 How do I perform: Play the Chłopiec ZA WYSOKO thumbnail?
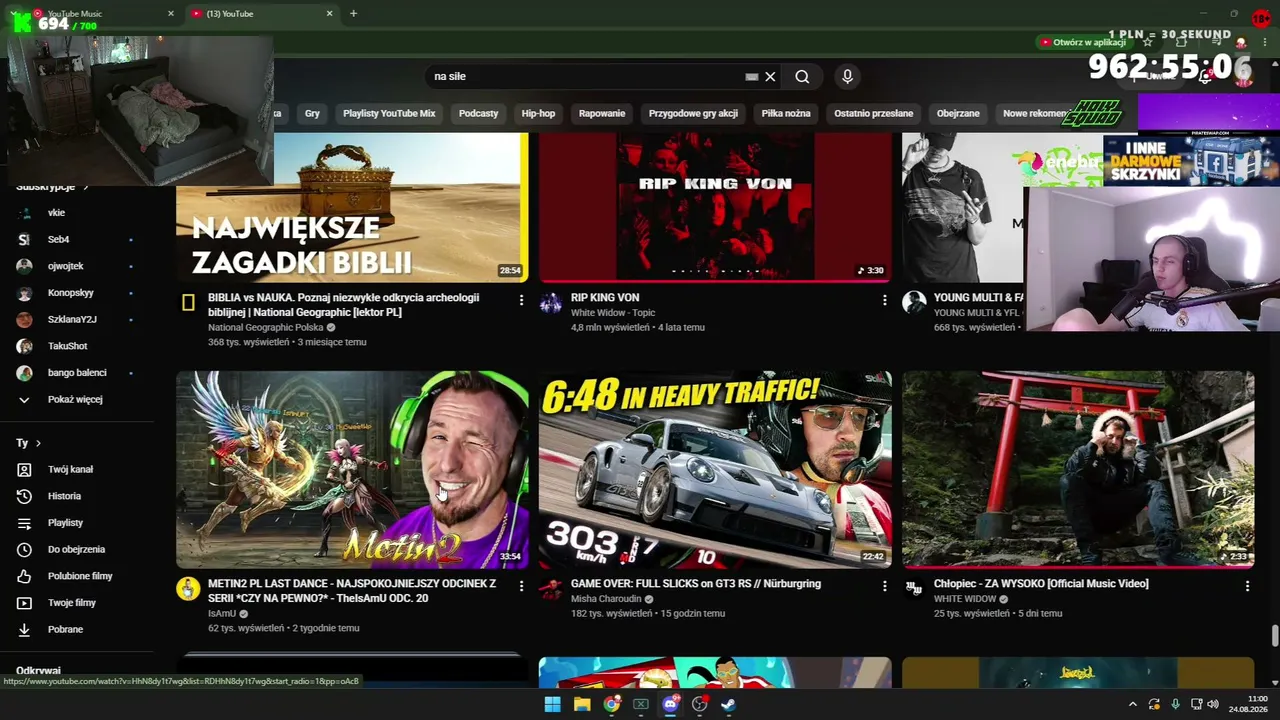(1078, 470)
